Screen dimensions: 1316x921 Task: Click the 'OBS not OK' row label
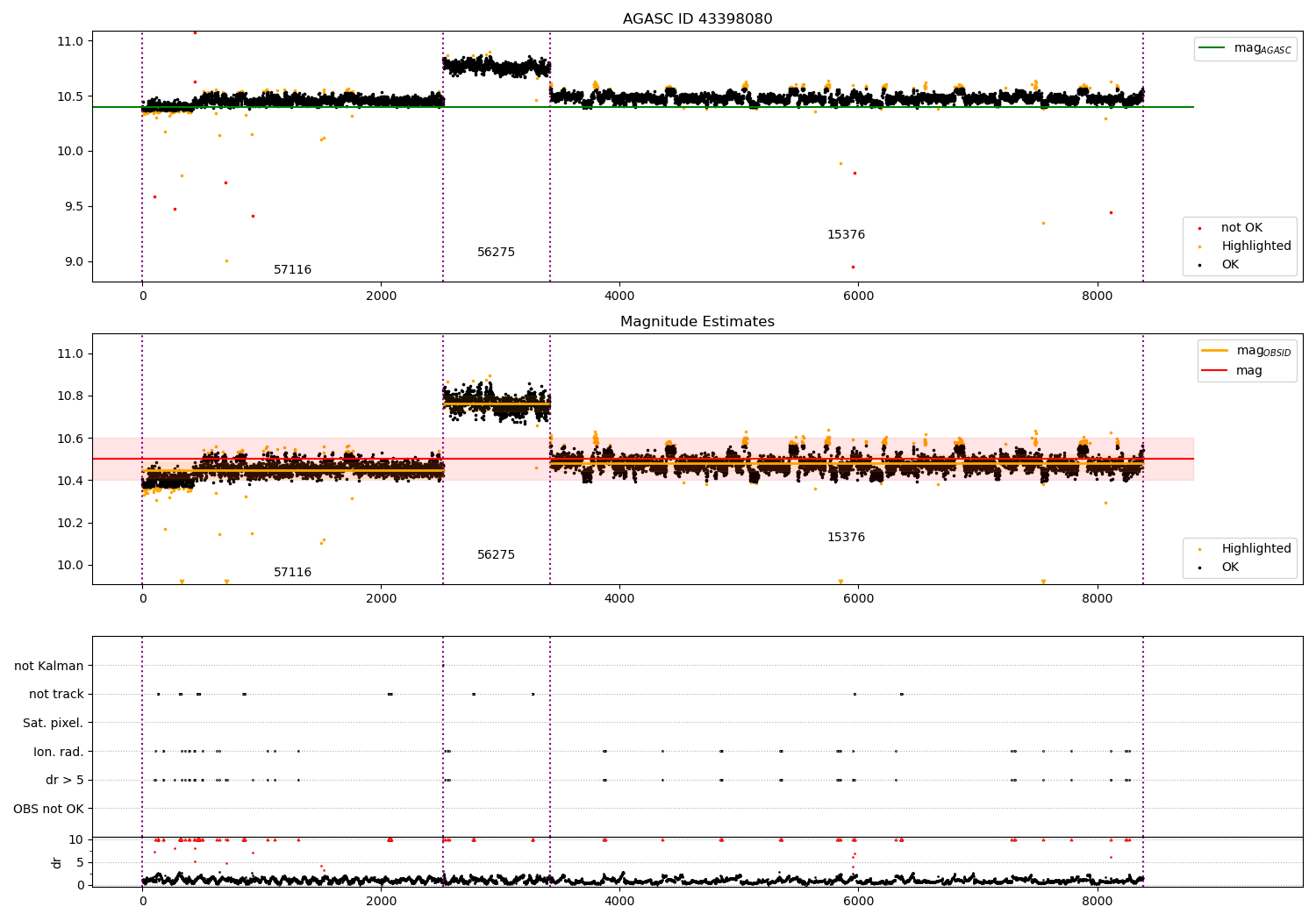tap(48, 809)
